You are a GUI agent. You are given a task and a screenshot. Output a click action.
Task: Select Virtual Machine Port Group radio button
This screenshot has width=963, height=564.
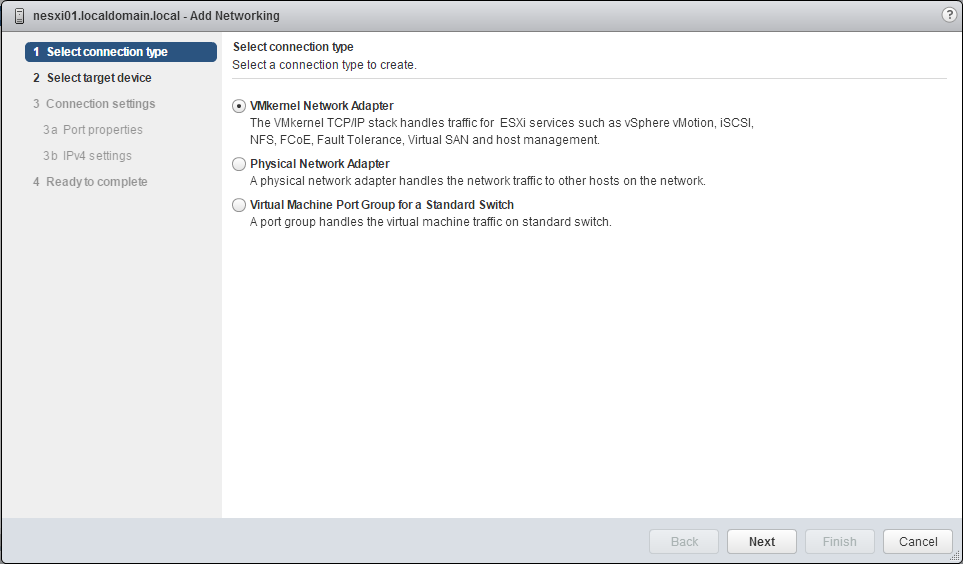(x=238, y=205)
